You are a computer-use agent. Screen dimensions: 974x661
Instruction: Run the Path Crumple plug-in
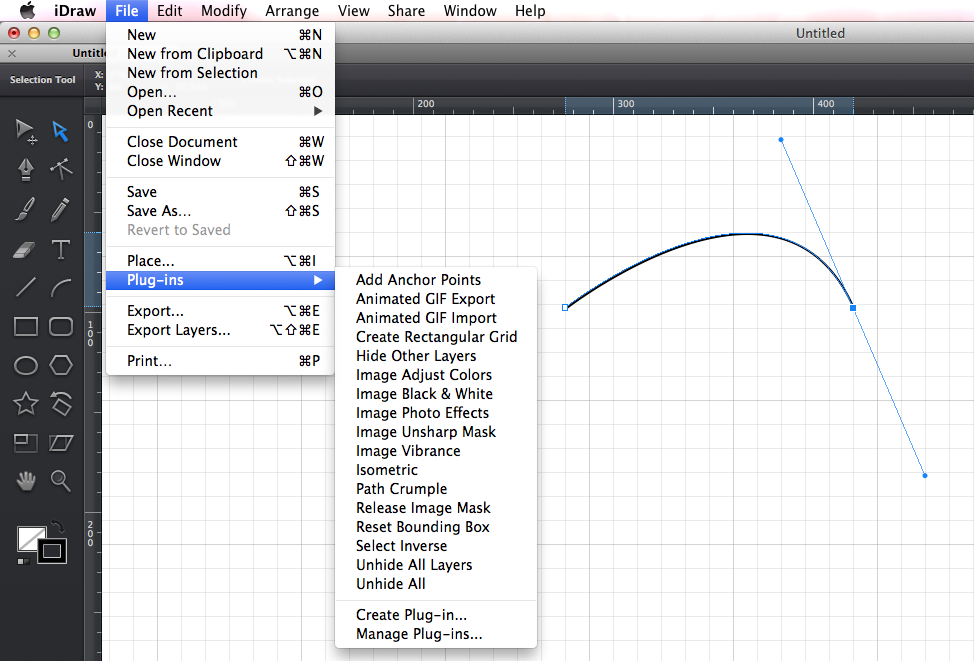(435, 489)
